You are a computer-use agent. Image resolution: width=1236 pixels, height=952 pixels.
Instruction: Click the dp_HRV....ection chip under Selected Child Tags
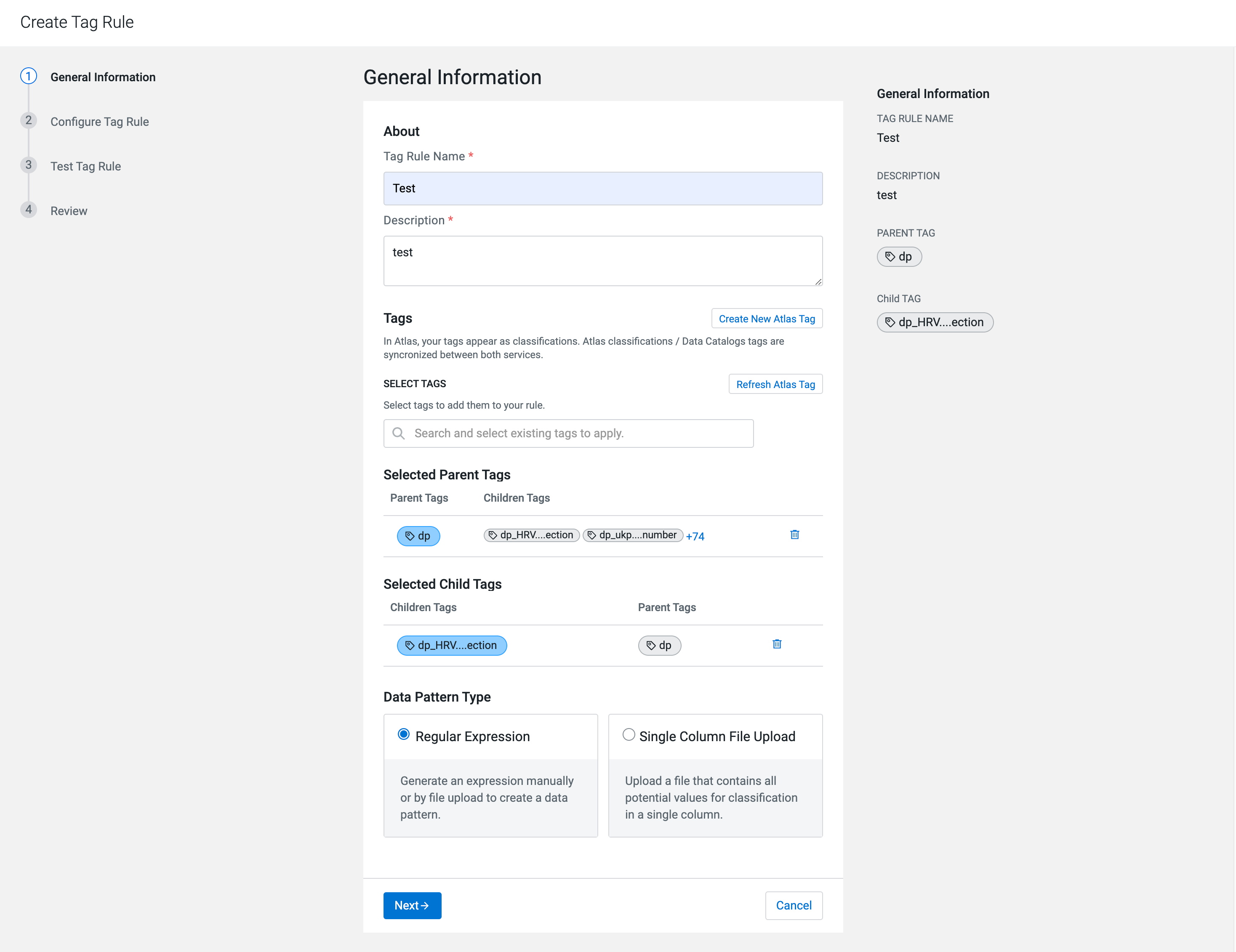coord(451,645)
